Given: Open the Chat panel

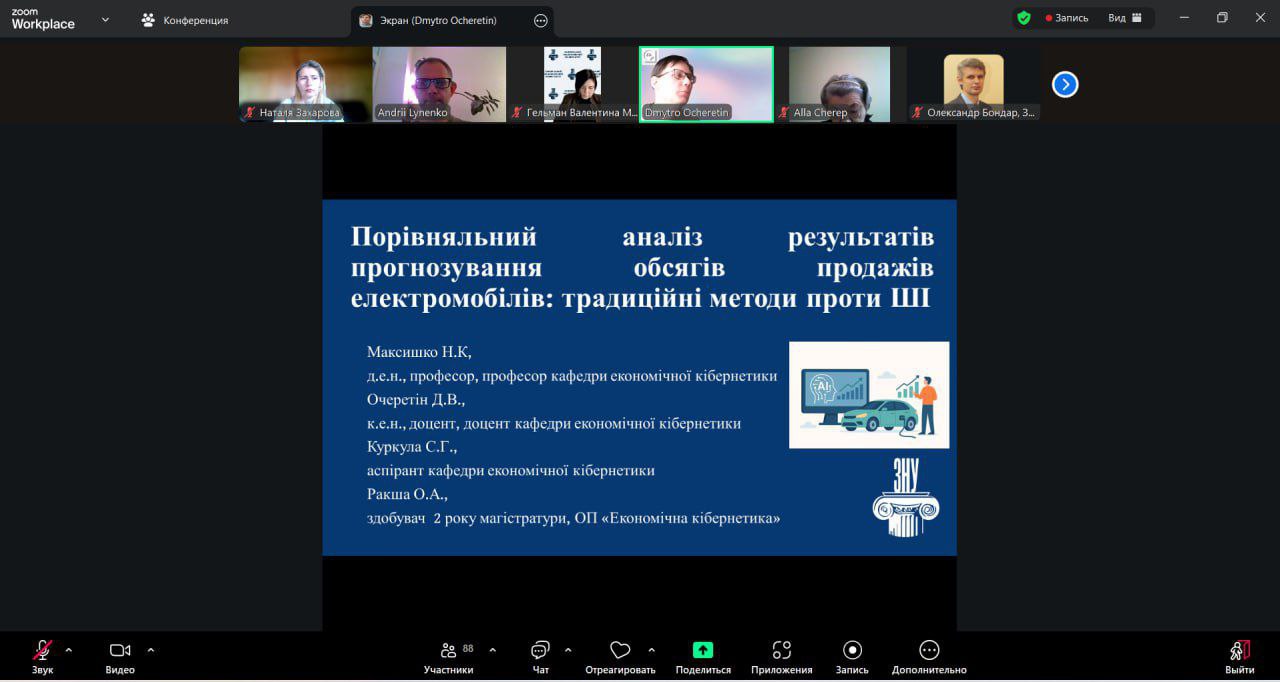Looking at the screenshot, I should point(540,656).
